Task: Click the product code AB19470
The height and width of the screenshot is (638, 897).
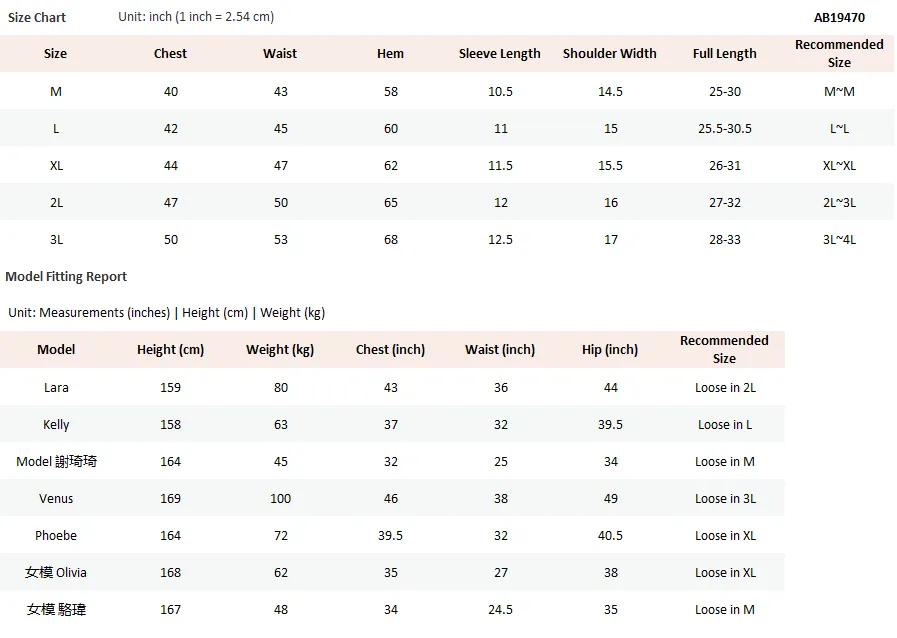Action: [839, 18]
